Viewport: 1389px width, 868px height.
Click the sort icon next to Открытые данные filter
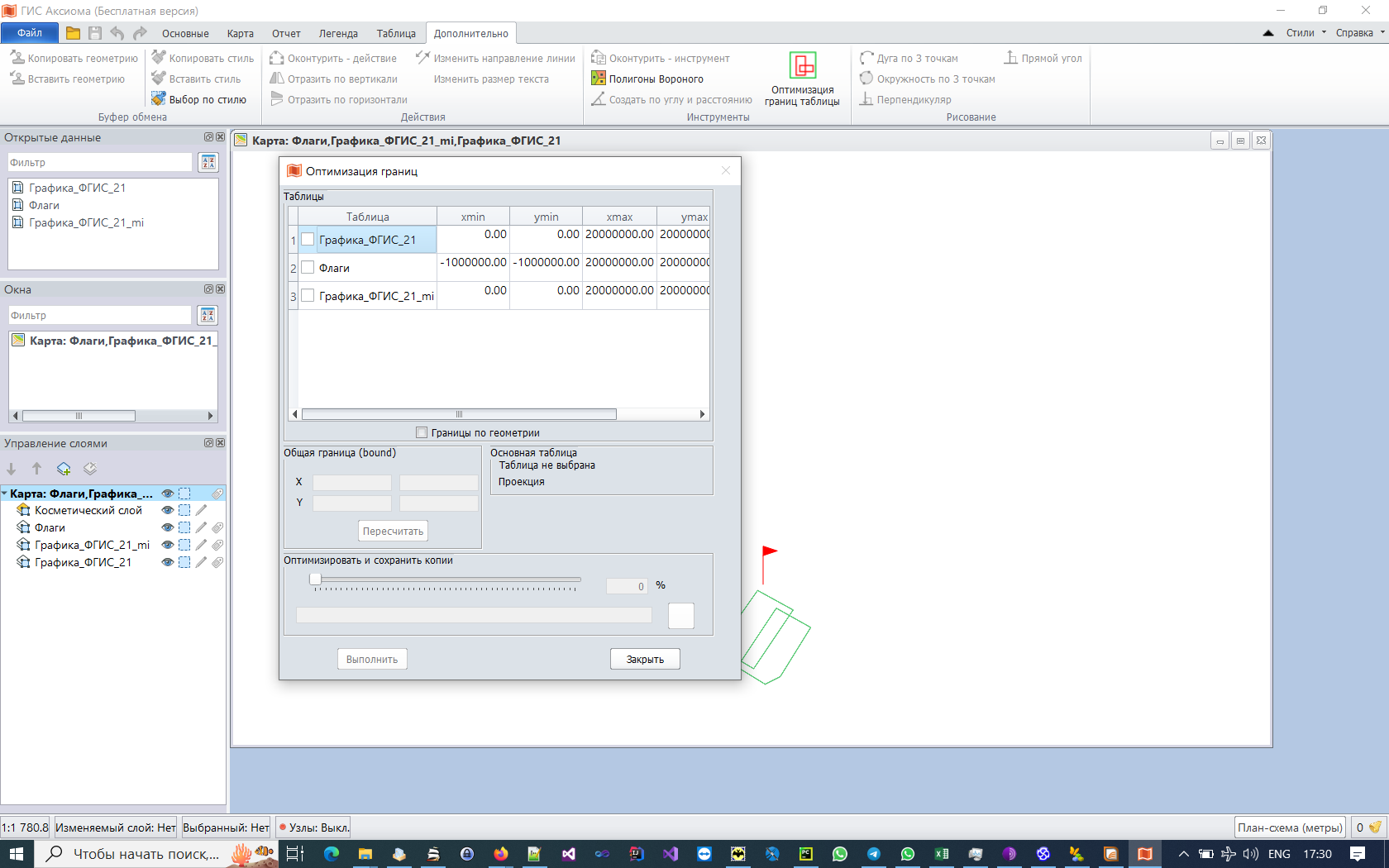208,163
